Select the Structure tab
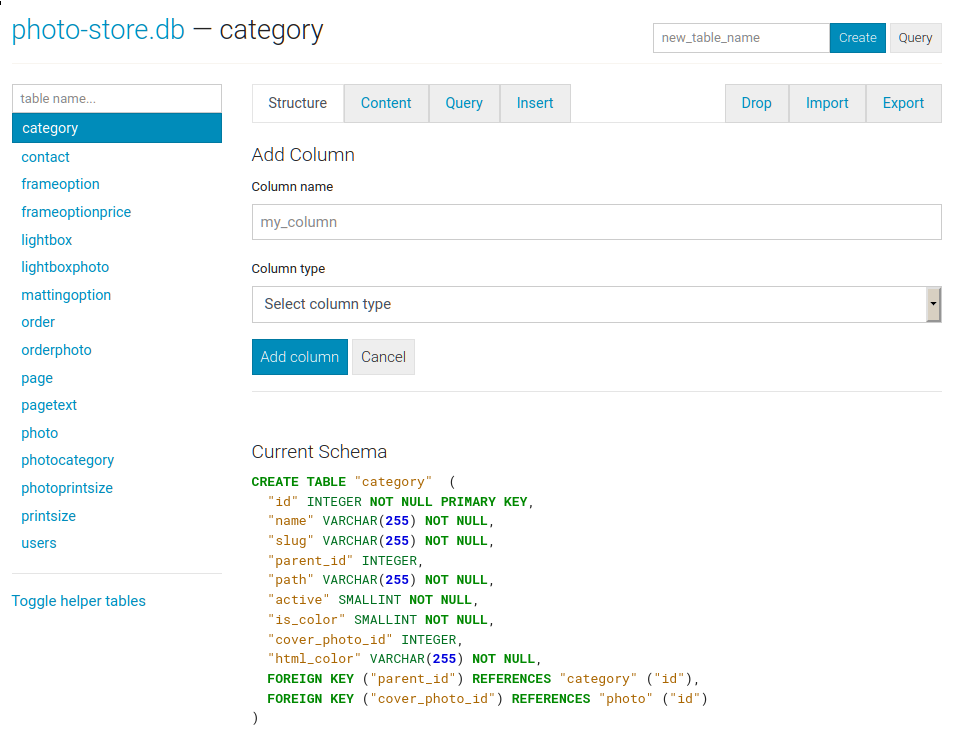Image resolution: width=954 pixels, height=744 pixels. pyautogui.click(x=297, y=103)
